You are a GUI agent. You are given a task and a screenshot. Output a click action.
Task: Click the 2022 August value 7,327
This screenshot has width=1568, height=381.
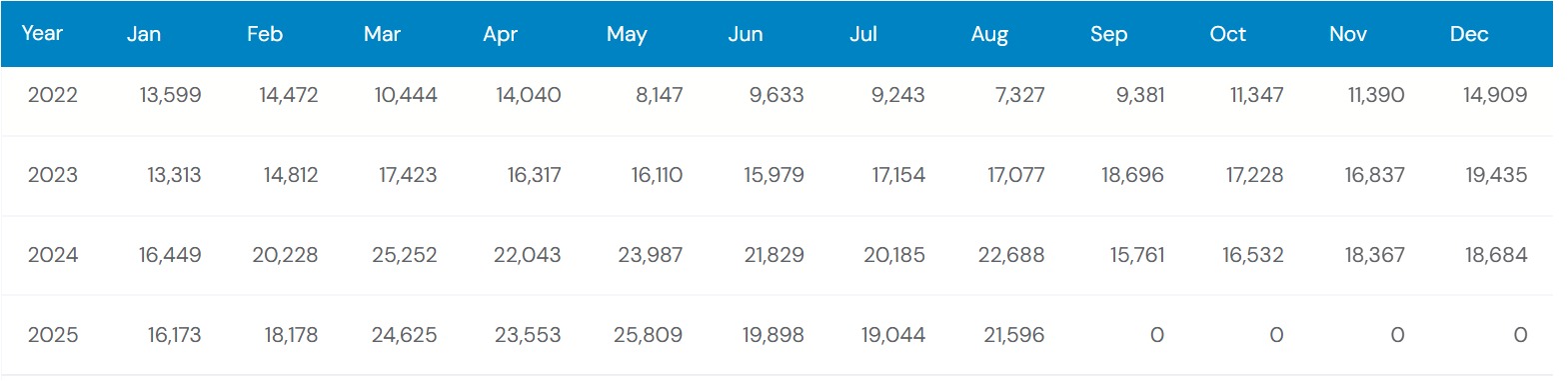pyautogui.click(x=1020, y=95)
